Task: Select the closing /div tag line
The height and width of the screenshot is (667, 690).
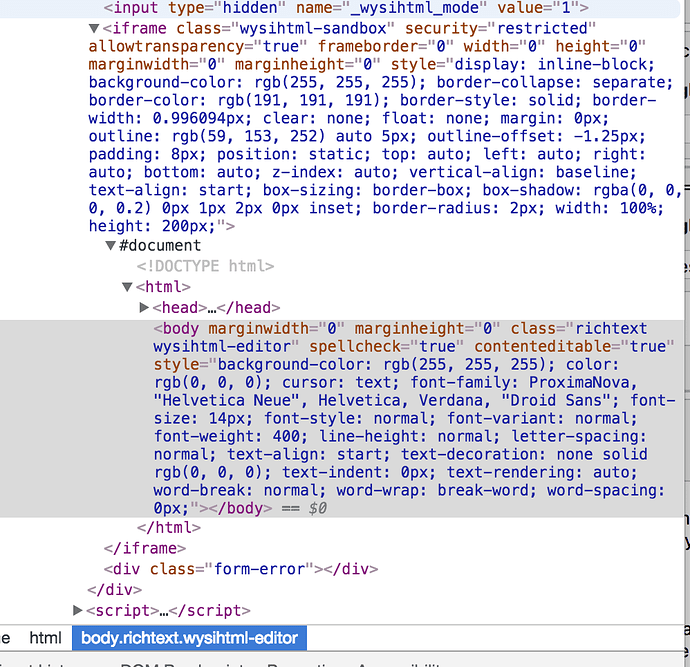Action: 114,590
